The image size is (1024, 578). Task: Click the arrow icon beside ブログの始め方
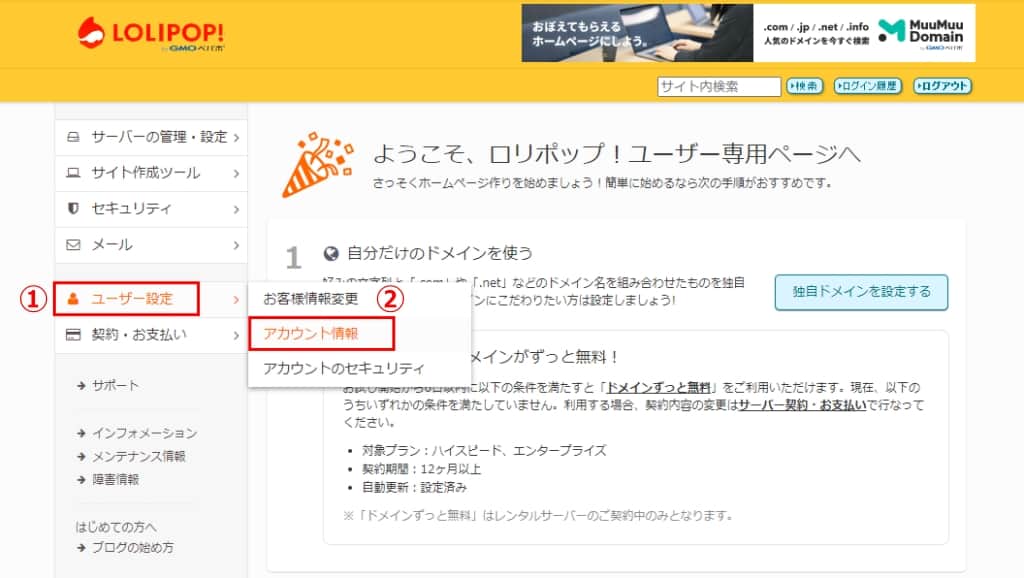tap(82, 548)
